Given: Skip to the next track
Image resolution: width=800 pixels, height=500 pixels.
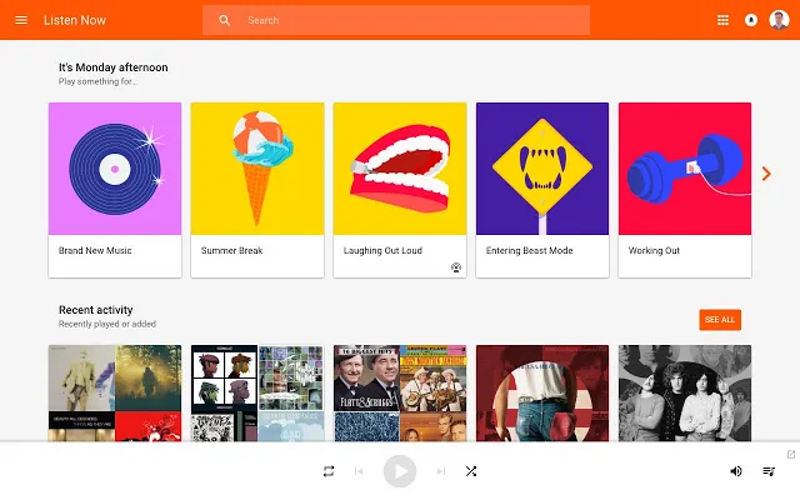Looking at the screenshot, I should click(441, 471).
